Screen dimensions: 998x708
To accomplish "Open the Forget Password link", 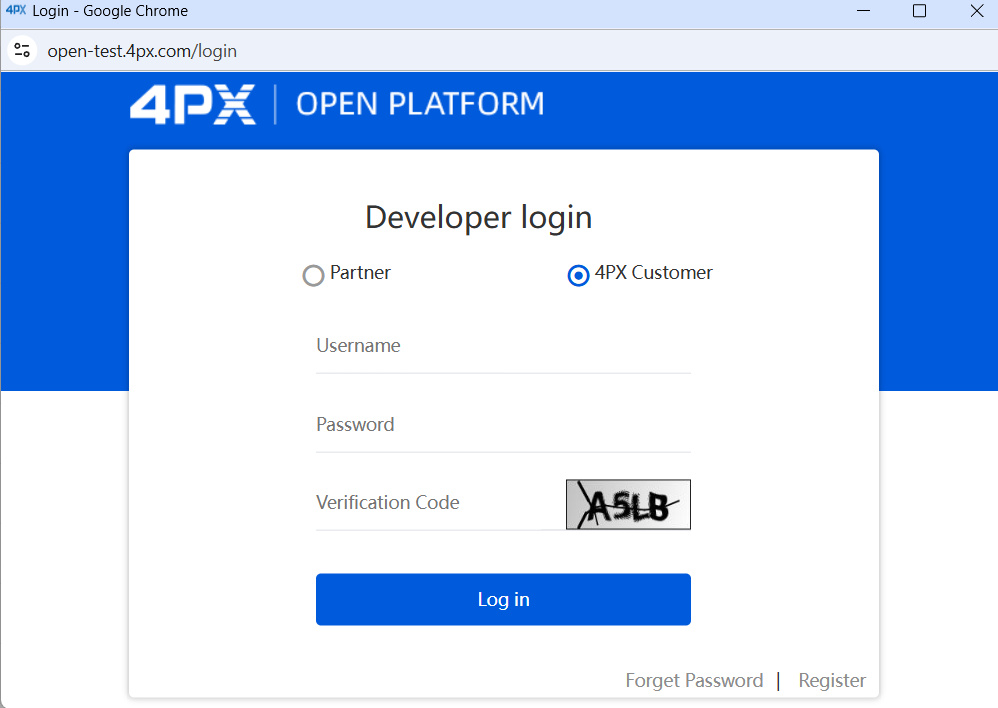I will [x=694, y=680].
